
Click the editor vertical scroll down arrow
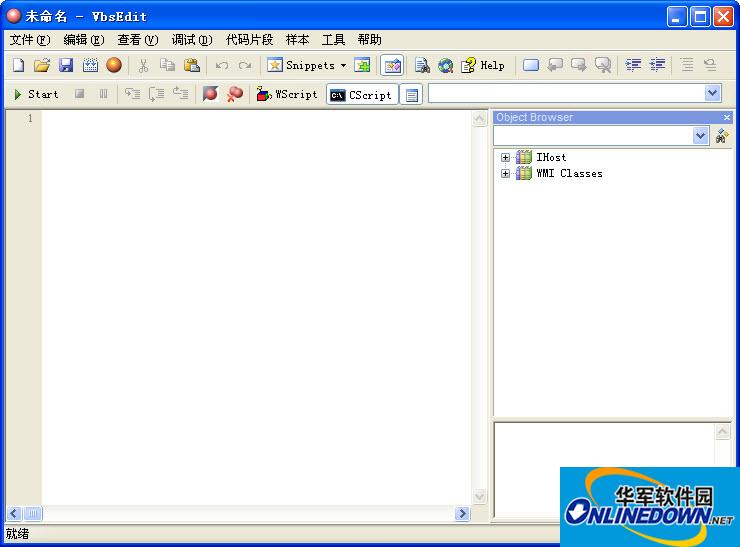pyautogui.click(x=479, y=497)
